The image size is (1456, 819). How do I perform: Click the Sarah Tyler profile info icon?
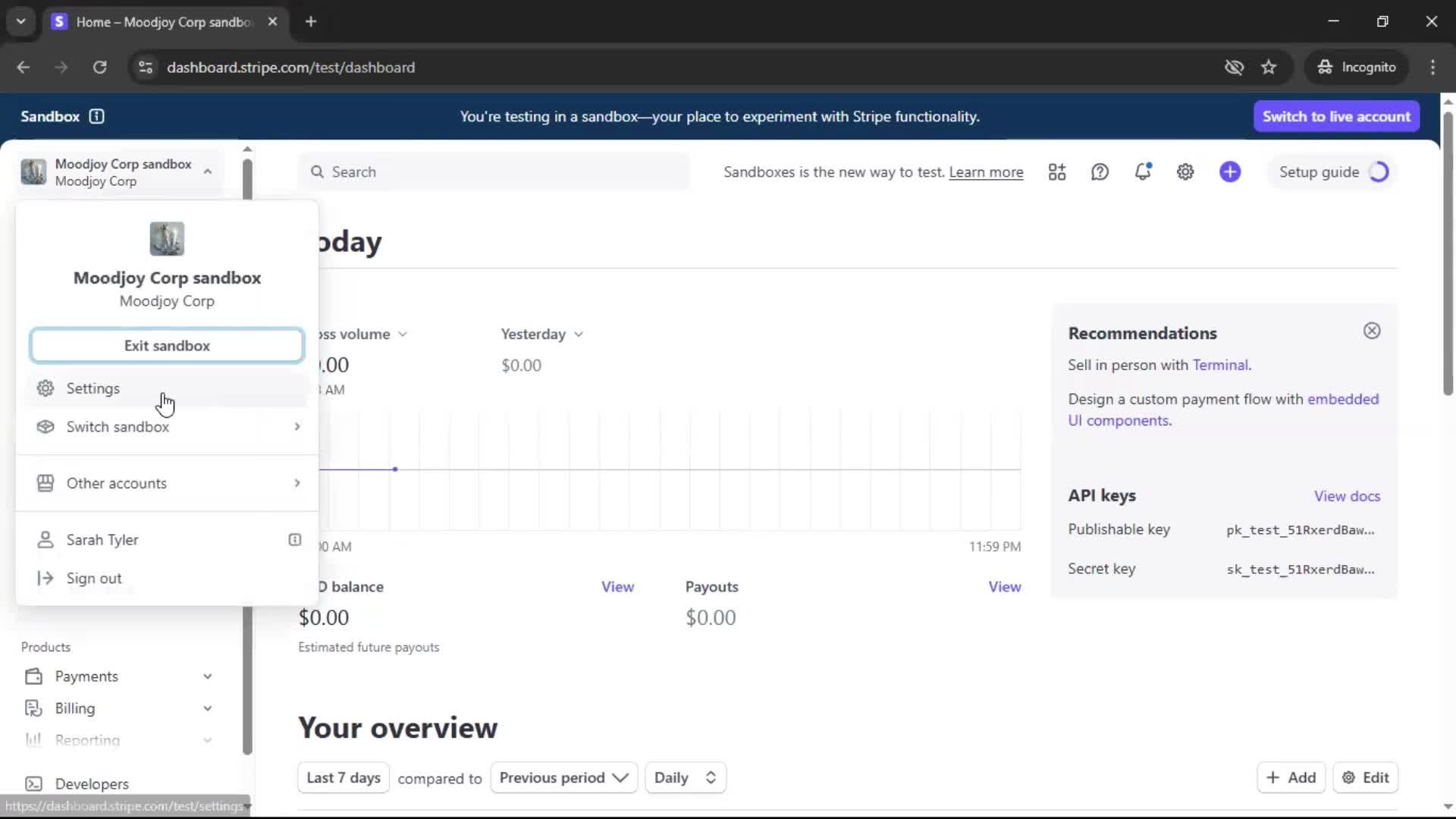pyautogui.click(x=295, y=540)
